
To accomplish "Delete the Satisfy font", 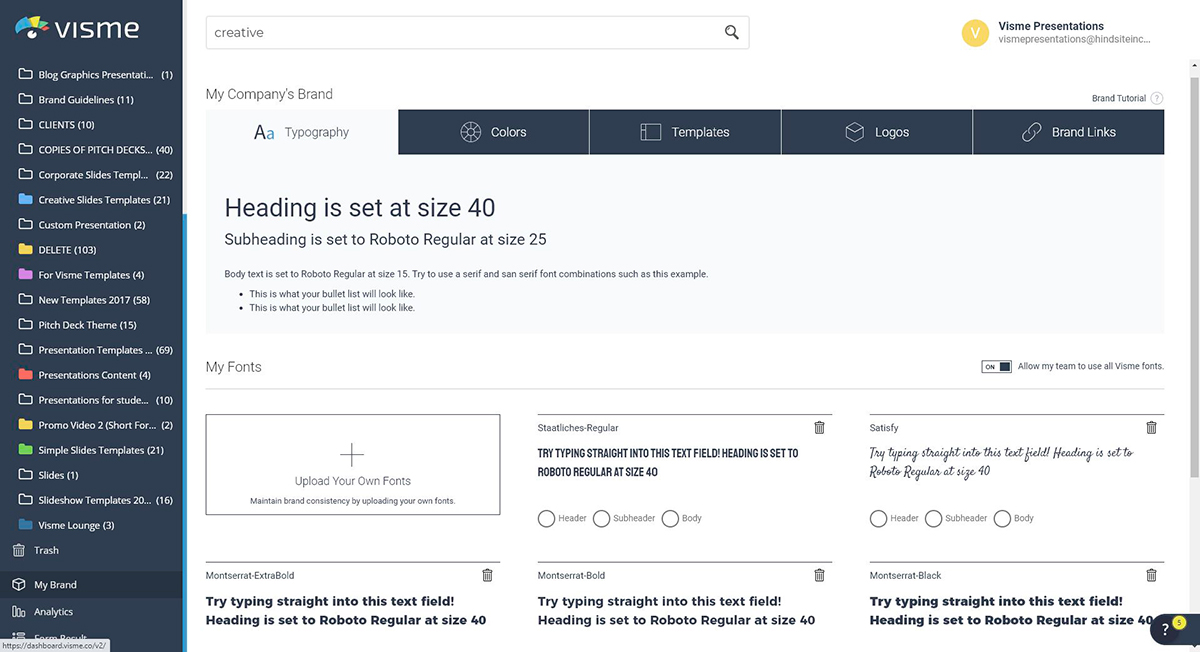I will pos(1151,427).
